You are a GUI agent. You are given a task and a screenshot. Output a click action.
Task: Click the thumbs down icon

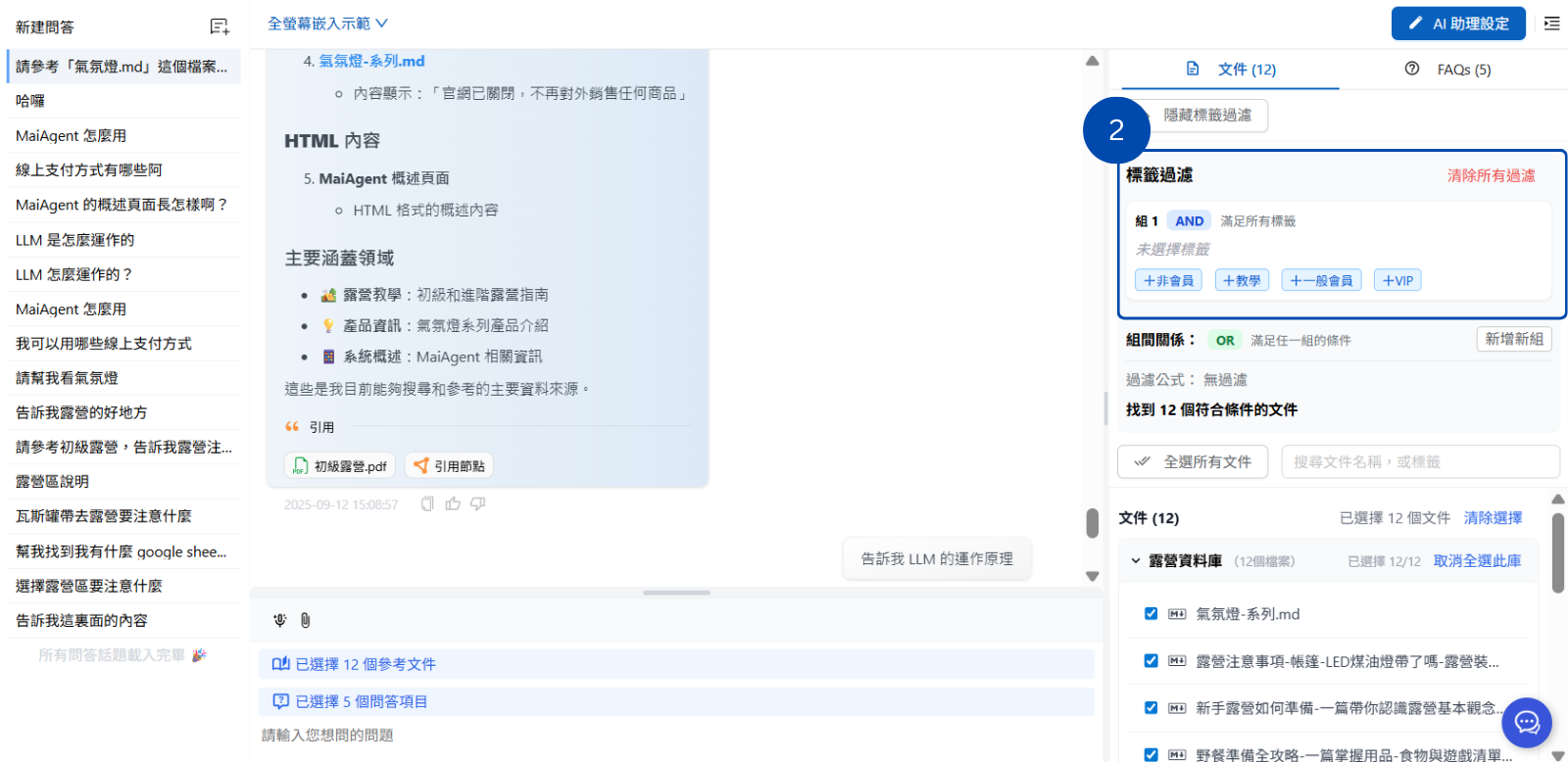(478, 504)
